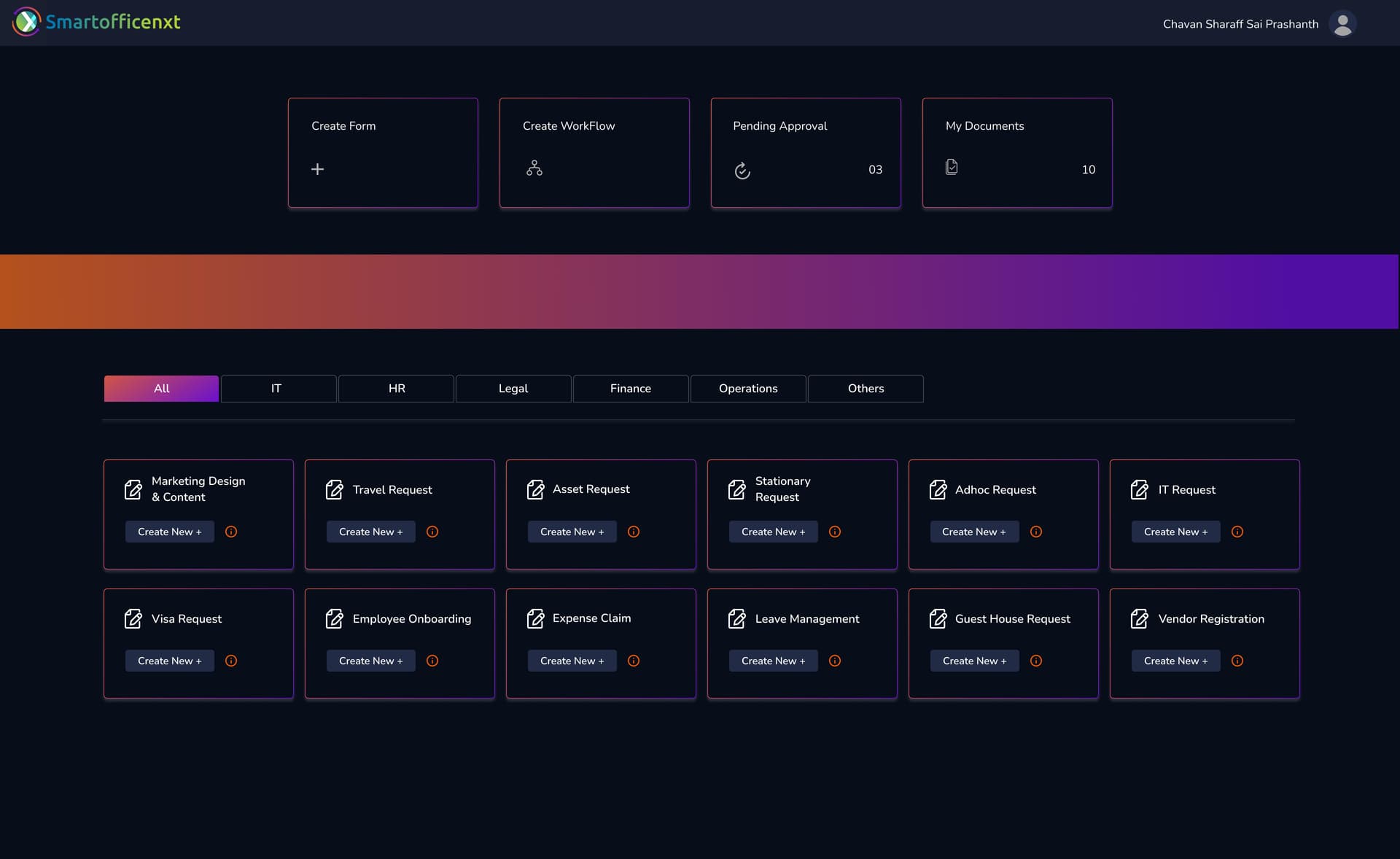The image size is (1400, 859).
Task: Click the workflow nodes icon on Create WorkFlow card
Action: (535, 168)
